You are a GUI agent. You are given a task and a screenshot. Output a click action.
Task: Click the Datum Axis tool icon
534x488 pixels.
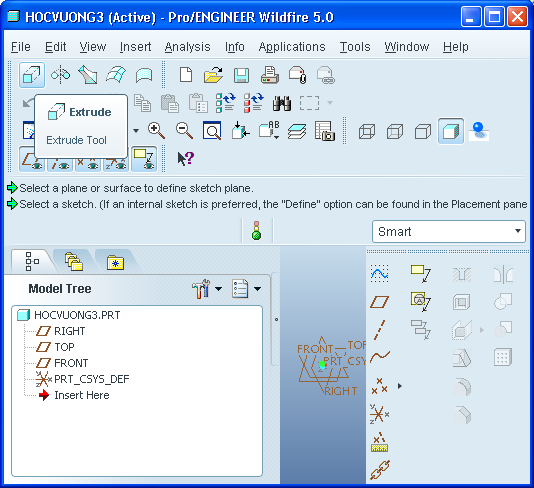pyautogui.click(x=379, y=330)
